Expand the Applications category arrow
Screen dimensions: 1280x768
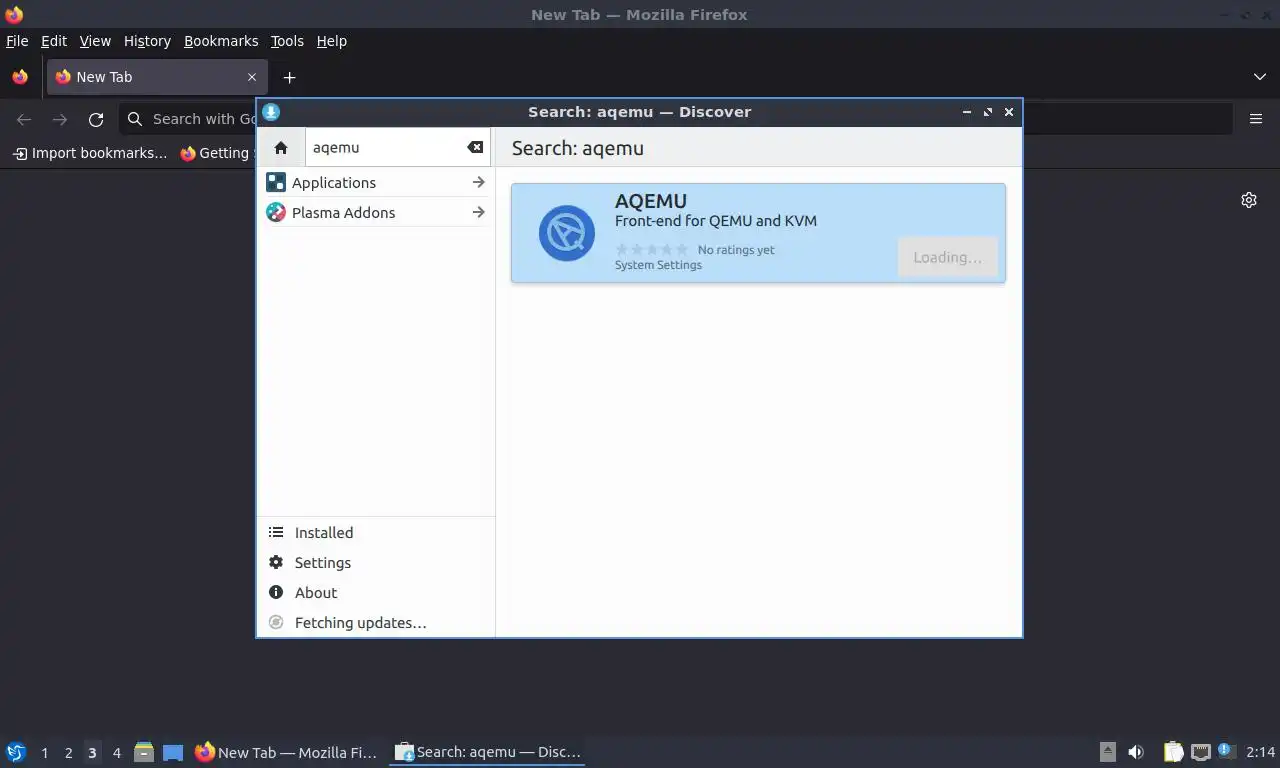click(x=478, y=182)
